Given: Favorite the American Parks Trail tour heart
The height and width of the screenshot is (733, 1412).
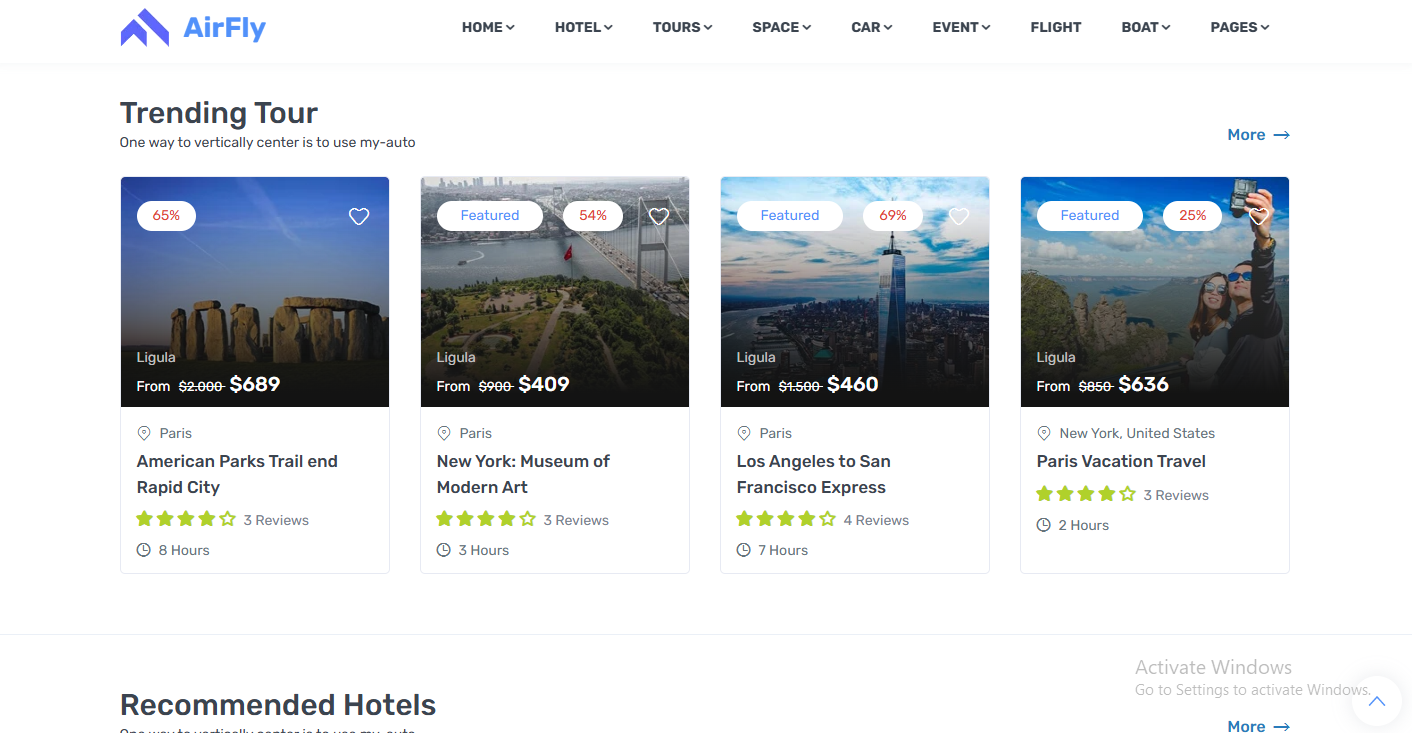Looking at the screenshot, I should 359,216.
